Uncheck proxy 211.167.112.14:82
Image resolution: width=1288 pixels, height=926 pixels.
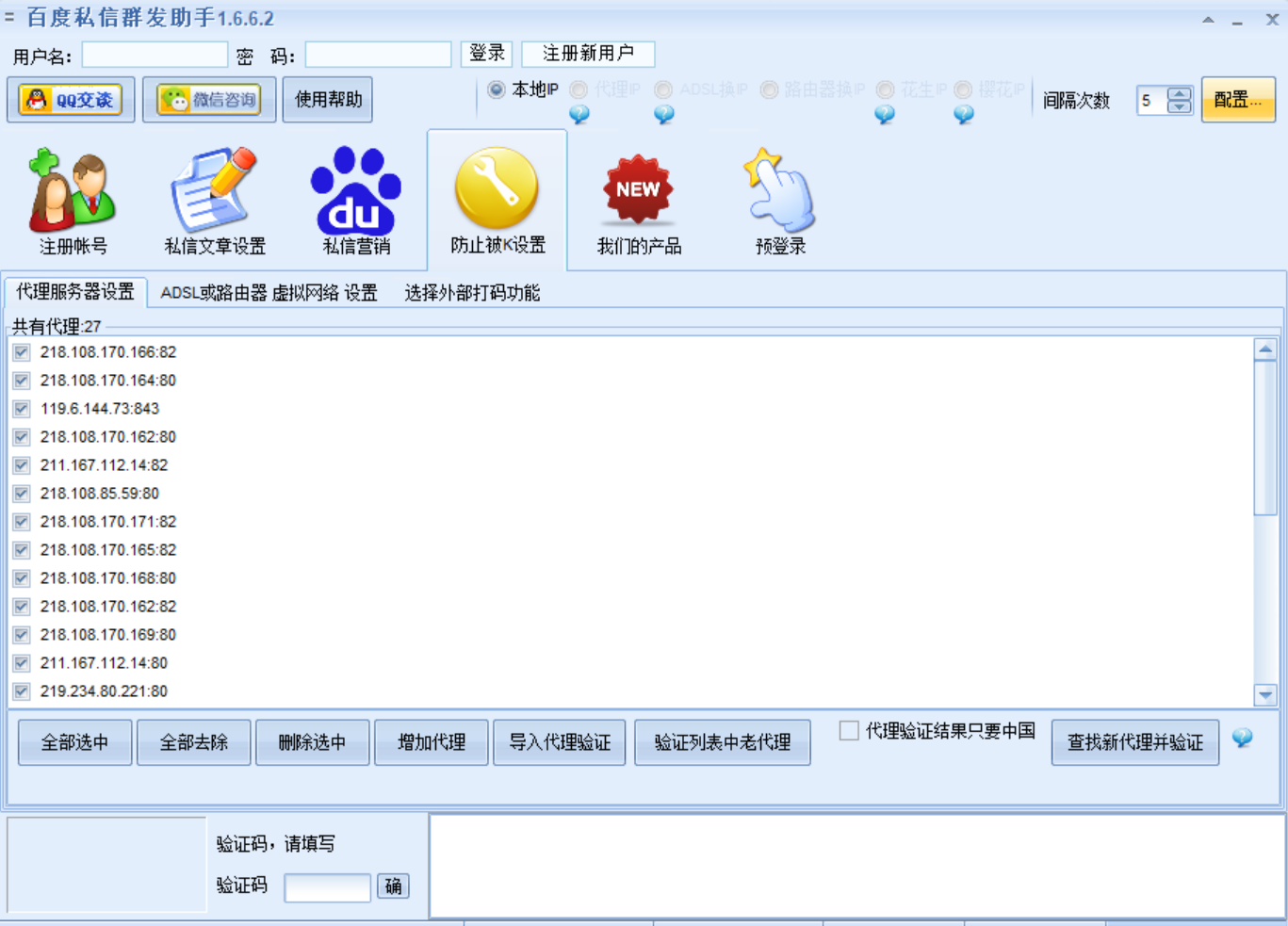point(22,465)
